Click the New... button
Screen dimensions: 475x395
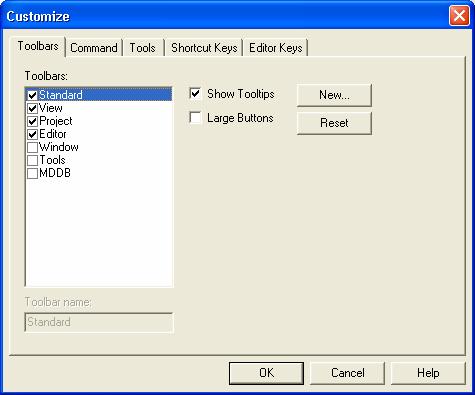[334, 95]
